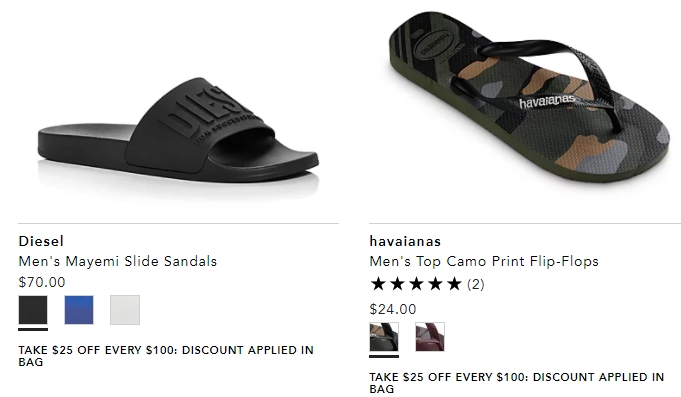This screenshot has height=397, width=681.
Task: Click the first star in the havaianas rating
Action: pos(379,284)
